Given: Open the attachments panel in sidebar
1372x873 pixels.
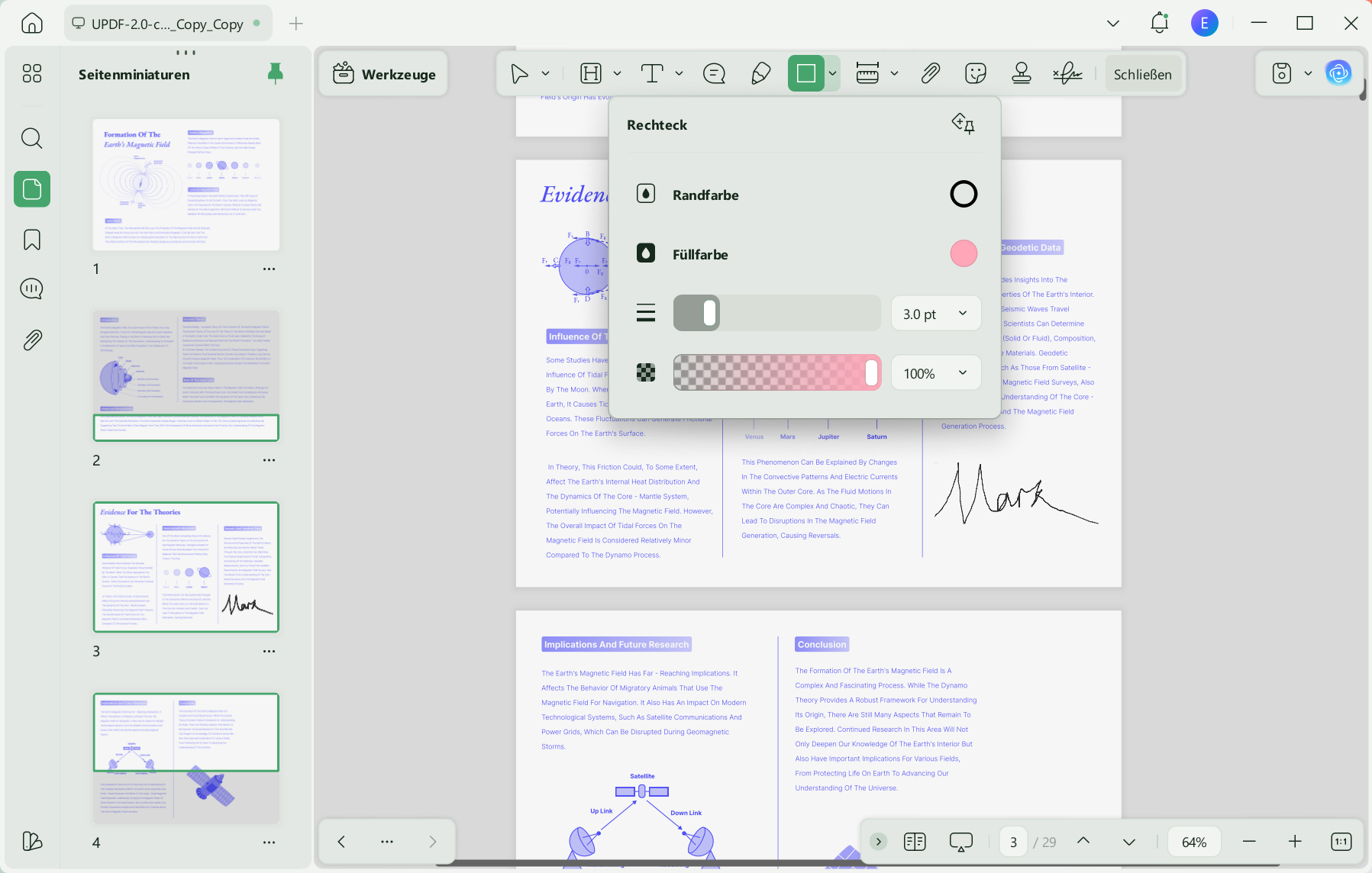Looking at the screenshot, I should 32,340.
